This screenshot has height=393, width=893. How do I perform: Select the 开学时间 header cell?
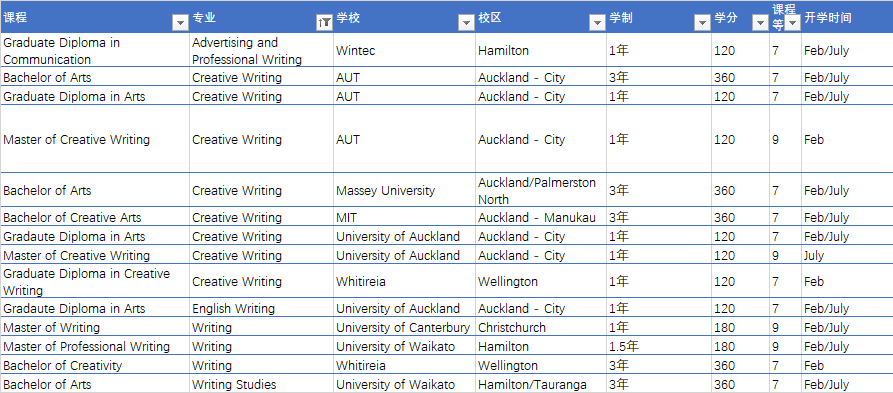(847, 18)
